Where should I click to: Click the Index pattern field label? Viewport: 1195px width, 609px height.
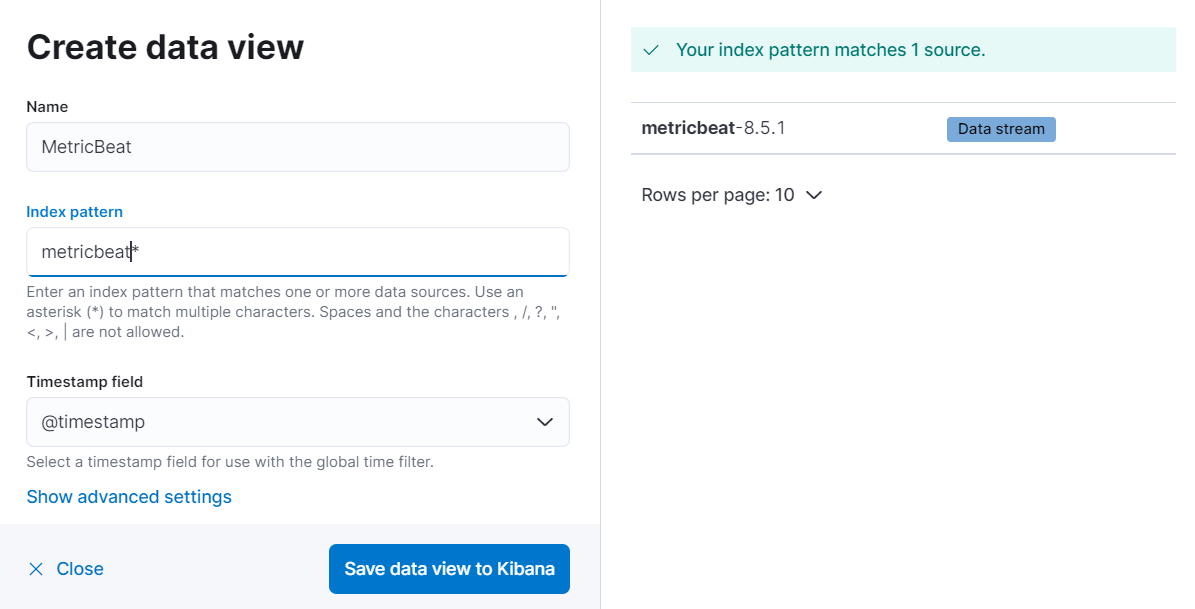(75, 212)
